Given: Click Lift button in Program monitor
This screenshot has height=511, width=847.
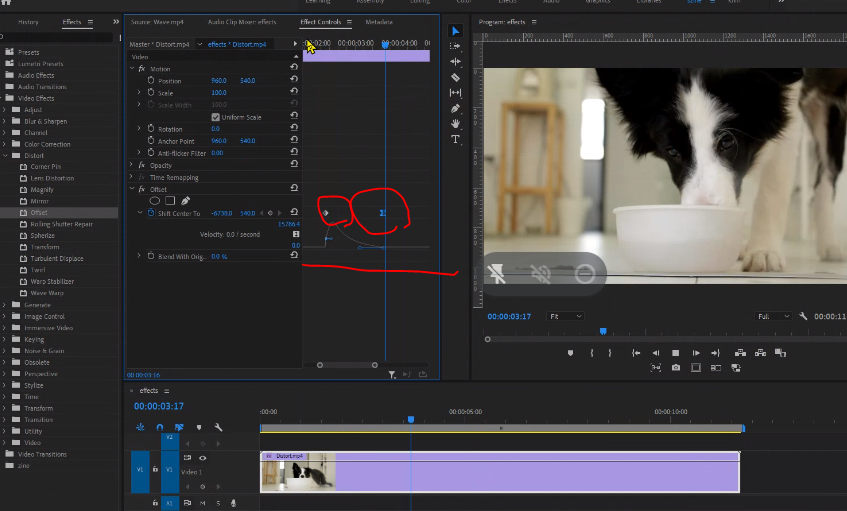Looking at the screenshot, I should [740, 353].
